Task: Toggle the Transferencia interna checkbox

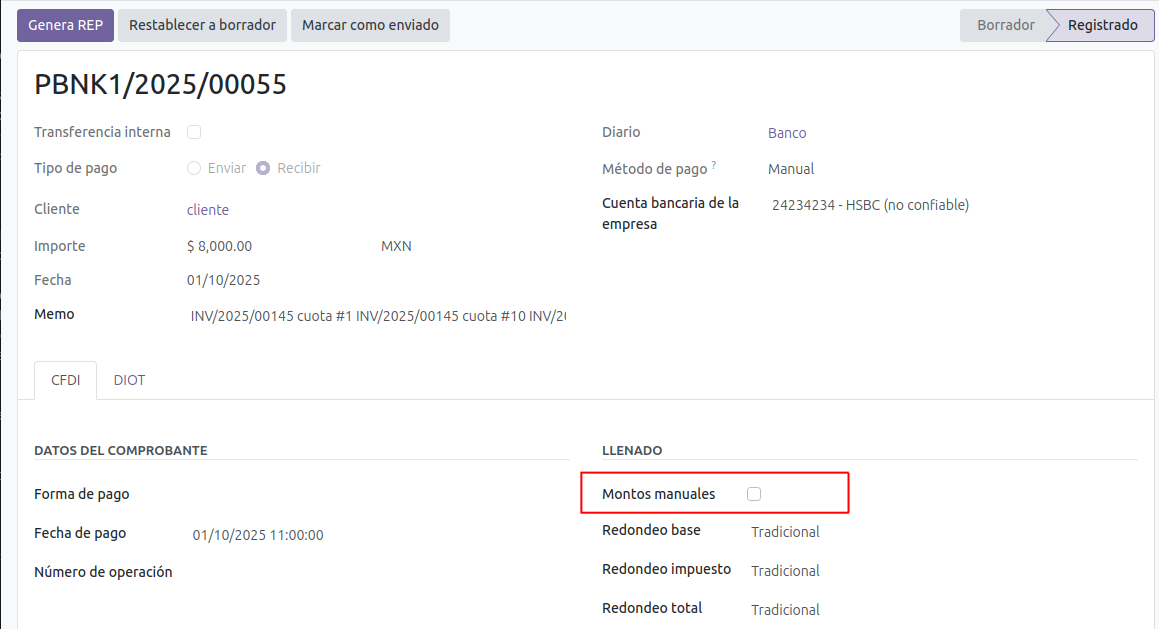Action: pos(194,132)
